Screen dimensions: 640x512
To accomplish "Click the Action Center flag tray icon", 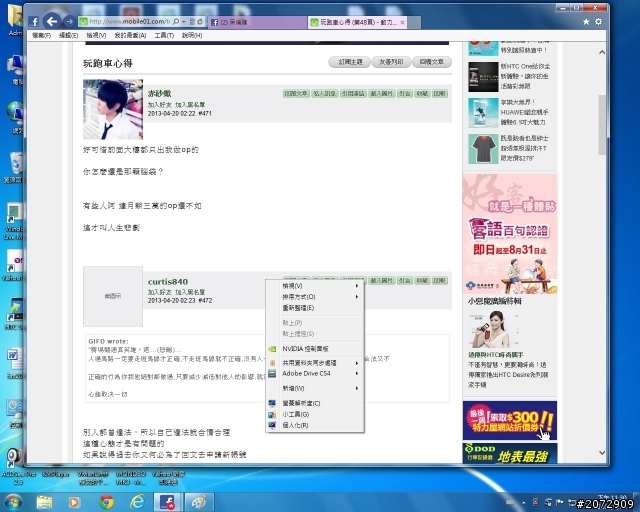I will [x=560, y=502].
